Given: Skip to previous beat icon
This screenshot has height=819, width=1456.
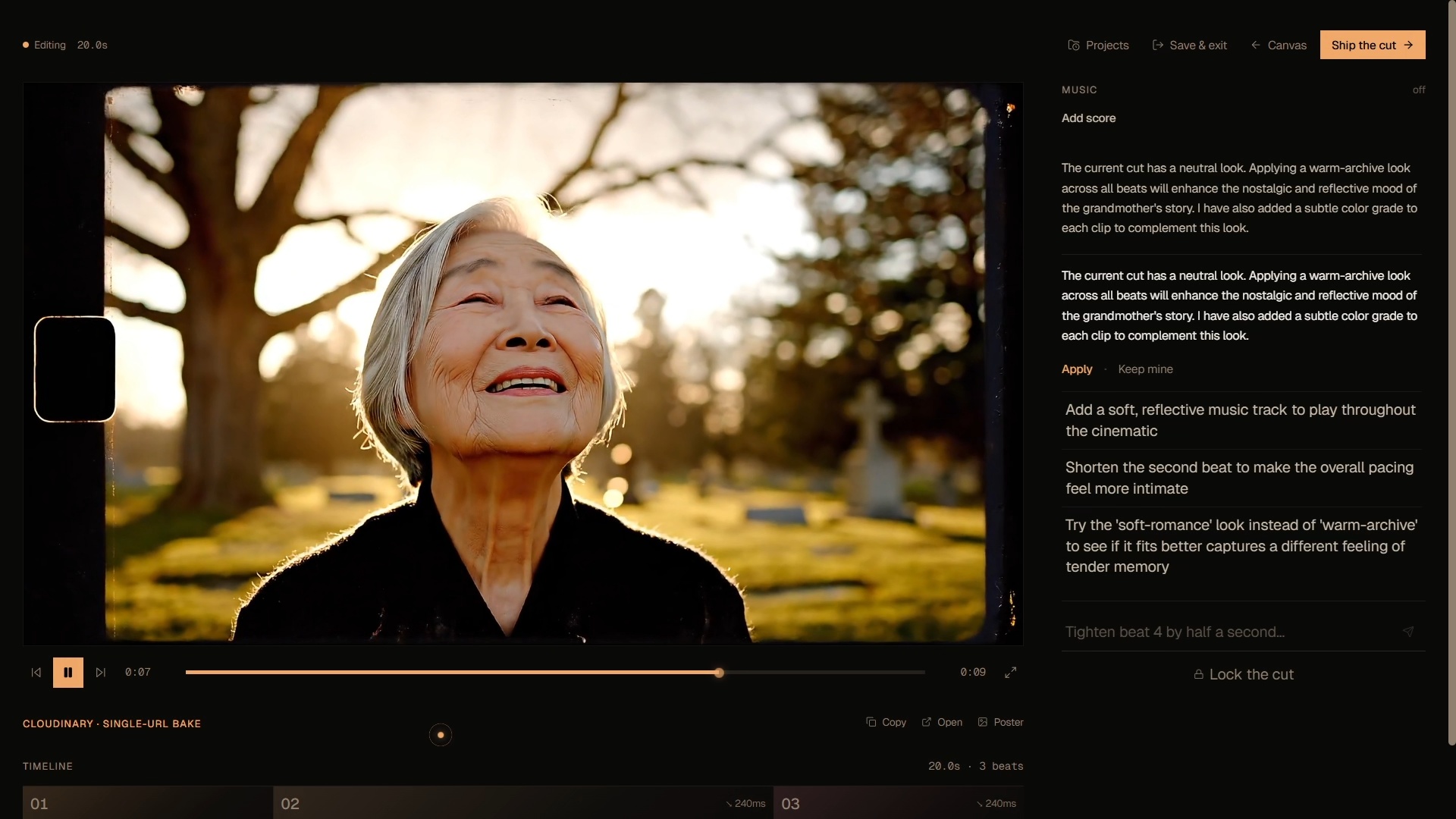Looking at the screenshot, I should click(36, 672).
